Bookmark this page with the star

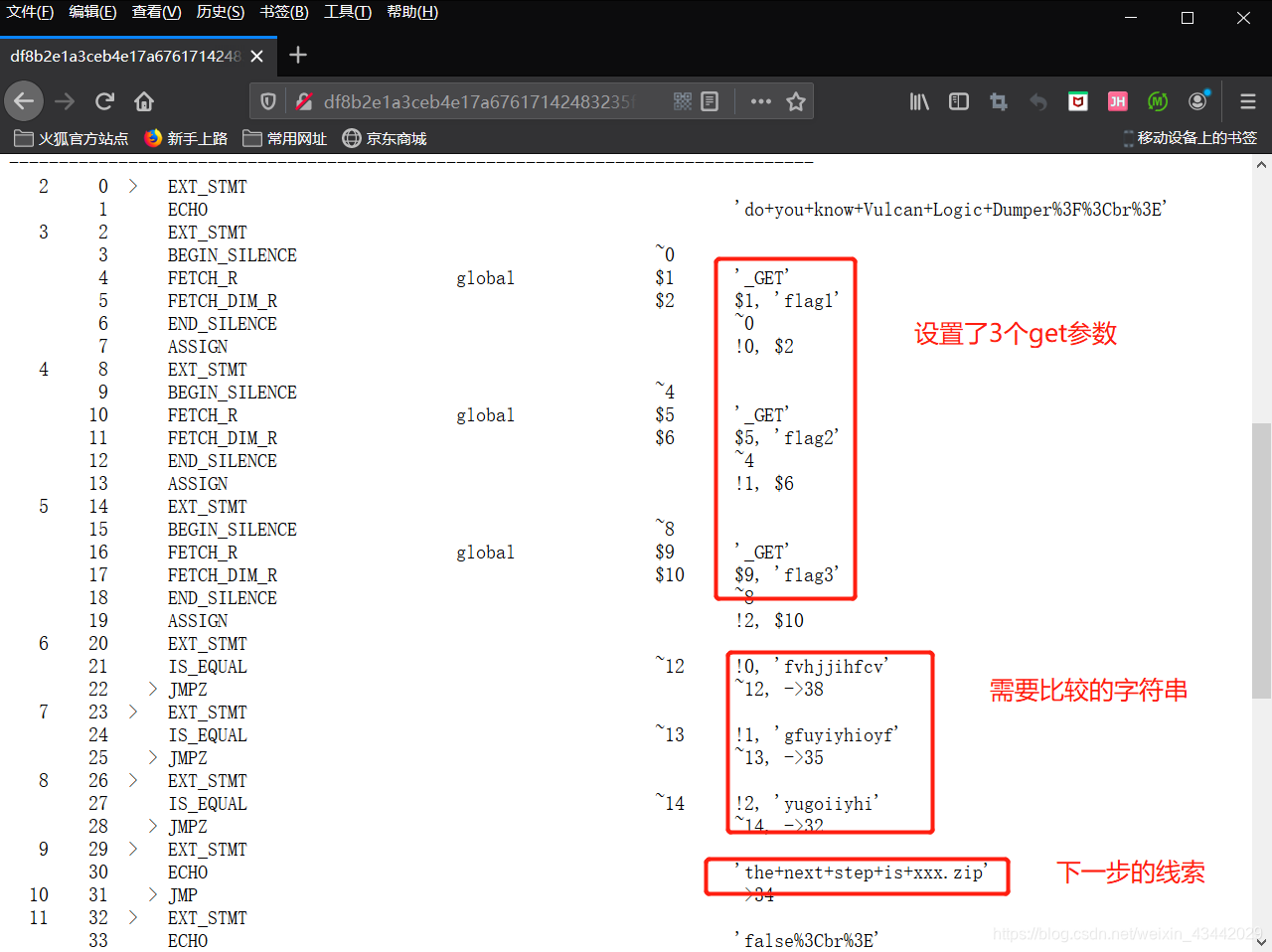point(796,101)
